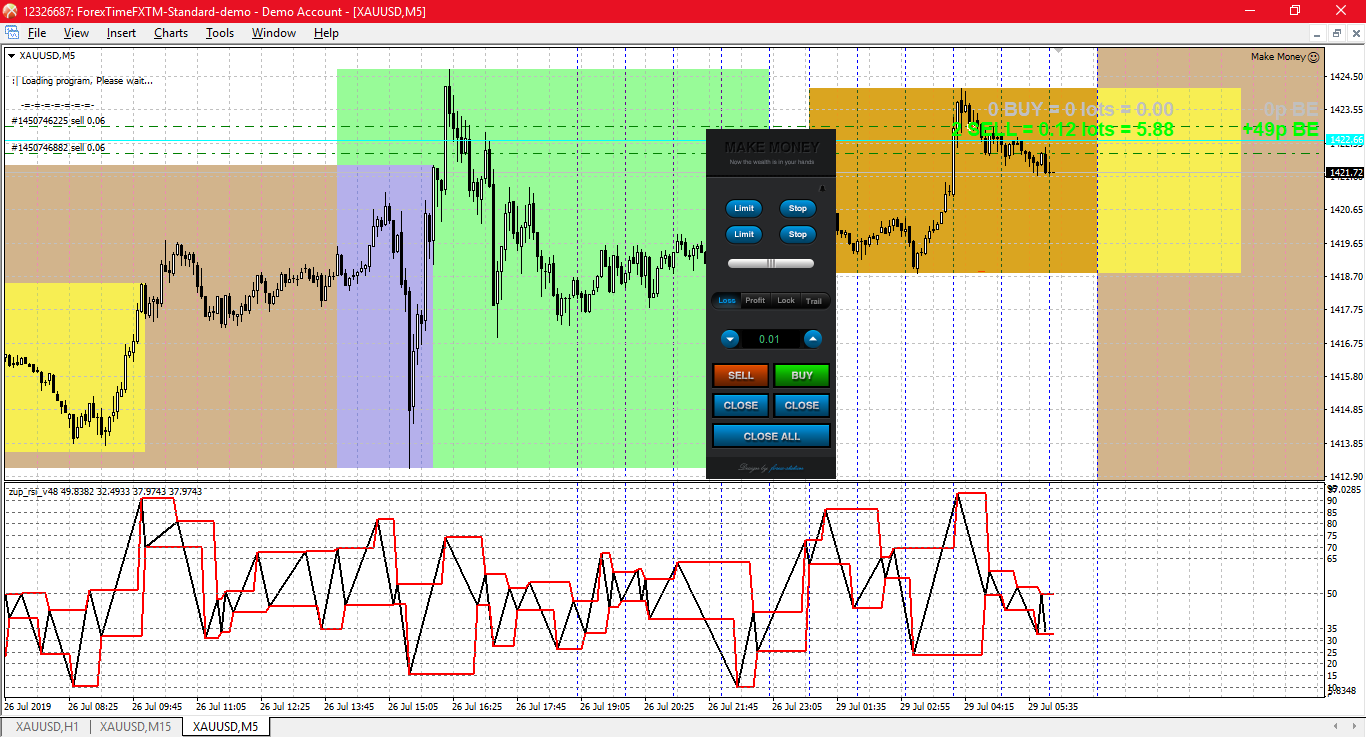The width and height of the screenshot is (1366, 738).
Task: Collapse the Make Money panel with the small arrow
Action: (x=823, y=187)
